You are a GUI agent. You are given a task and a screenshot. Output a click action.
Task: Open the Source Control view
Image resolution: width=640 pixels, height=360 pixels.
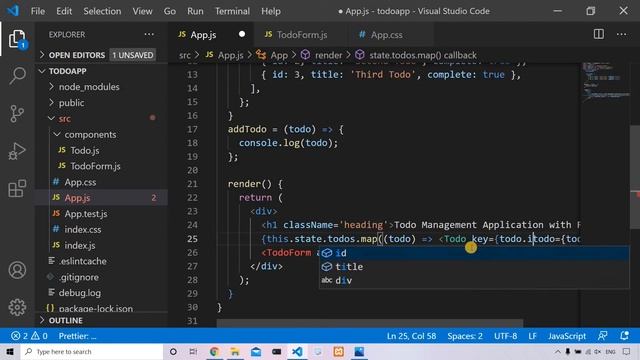(17, 113)
